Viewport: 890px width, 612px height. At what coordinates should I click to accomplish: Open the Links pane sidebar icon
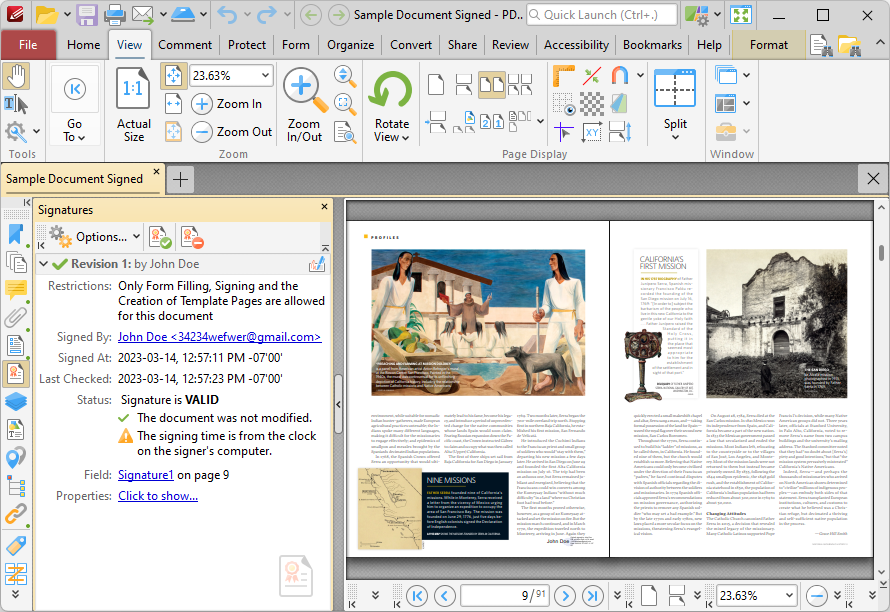(16, 514)
